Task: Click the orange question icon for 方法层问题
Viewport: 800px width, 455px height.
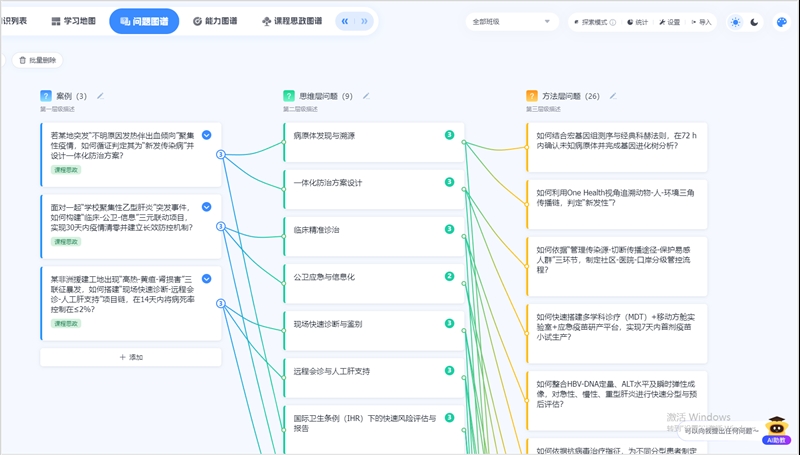Action: pyautogui.click(x=532, y=96)
